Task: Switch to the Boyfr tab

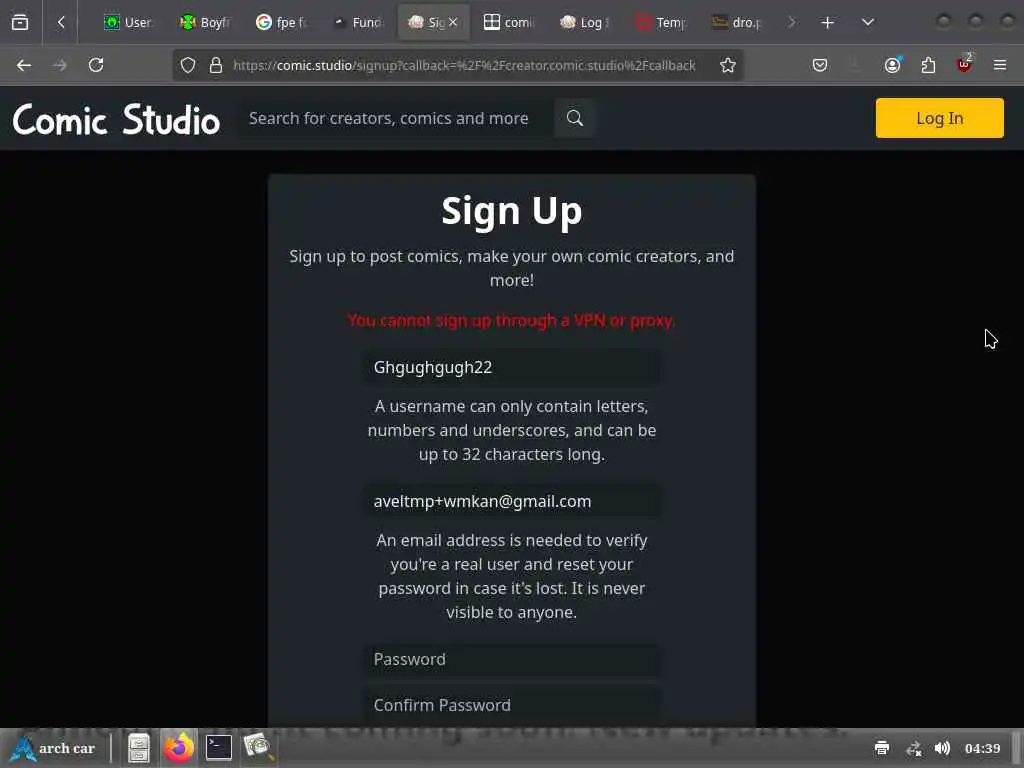Action: (204, 22)
